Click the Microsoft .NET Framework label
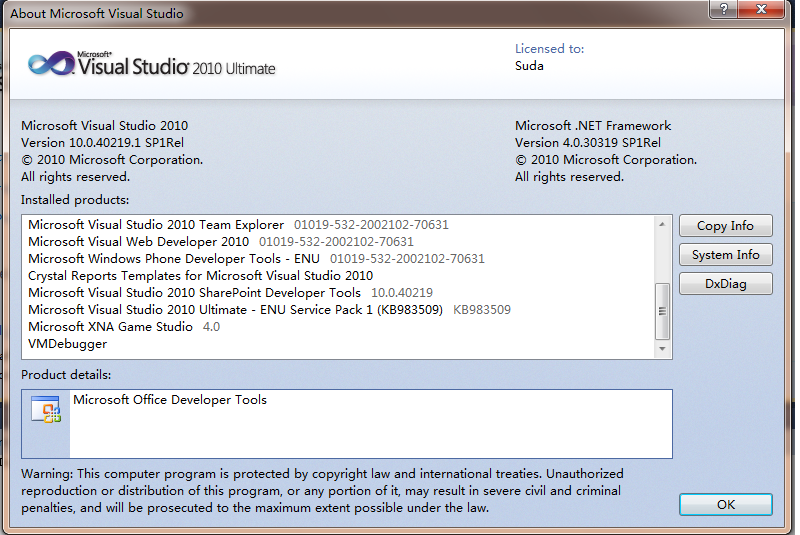Image resolution: width=800 pixels, height=535 pixels. pyautogui.click(x=593, y=125)
